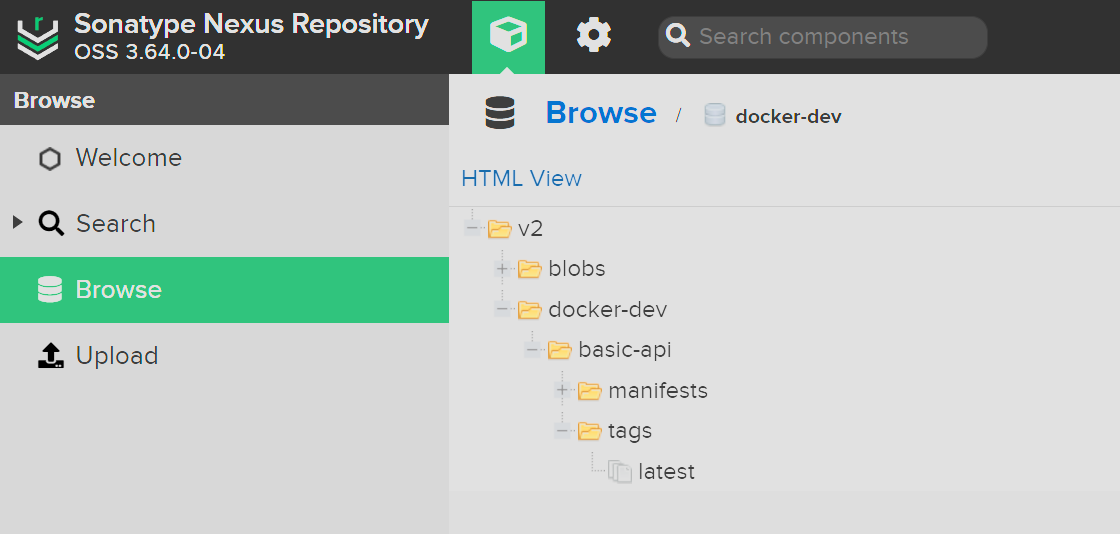Select the tags tree label
Viewport: 1120px width, 534px height.
pyautogui.click(x=630, y=432)
